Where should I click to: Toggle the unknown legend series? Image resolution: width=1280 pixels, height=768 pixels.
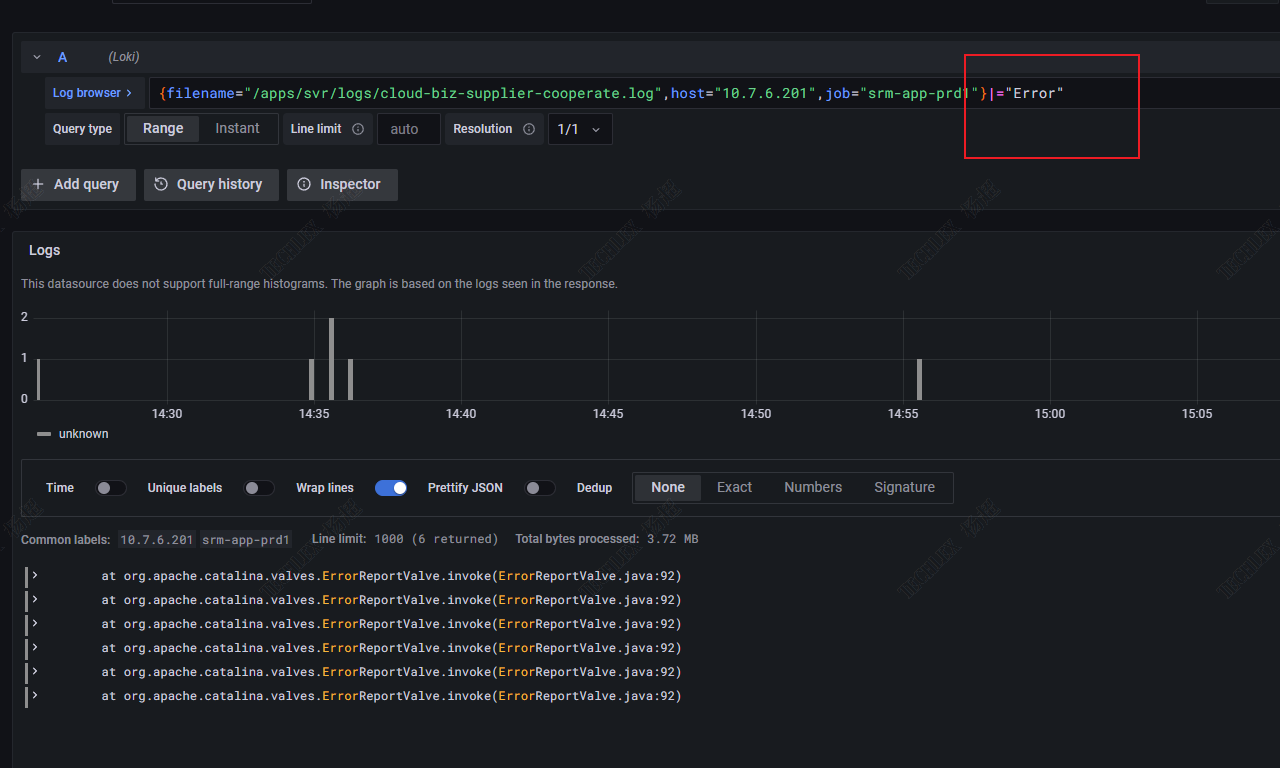click(83, 434)
